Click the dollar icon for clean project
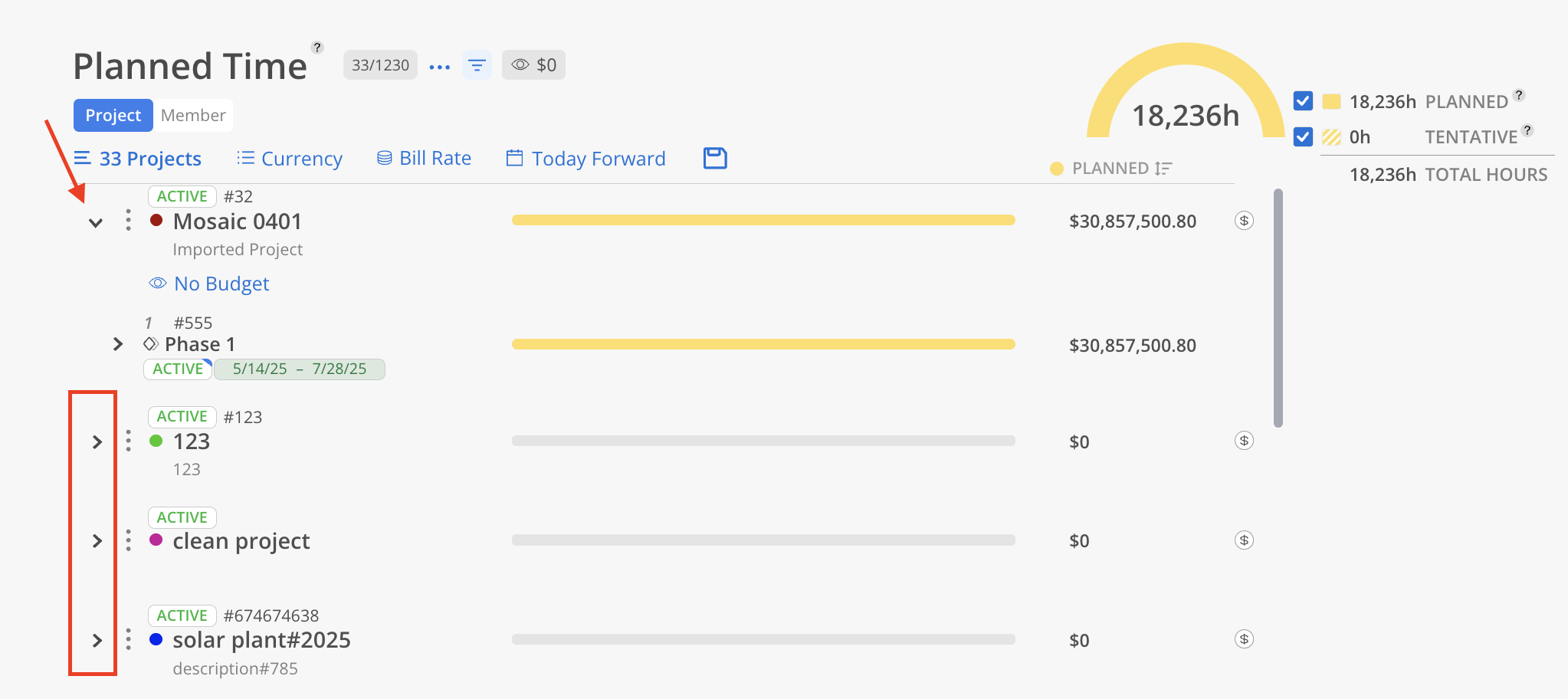The image size is (1568, 699). [1244, 540]
